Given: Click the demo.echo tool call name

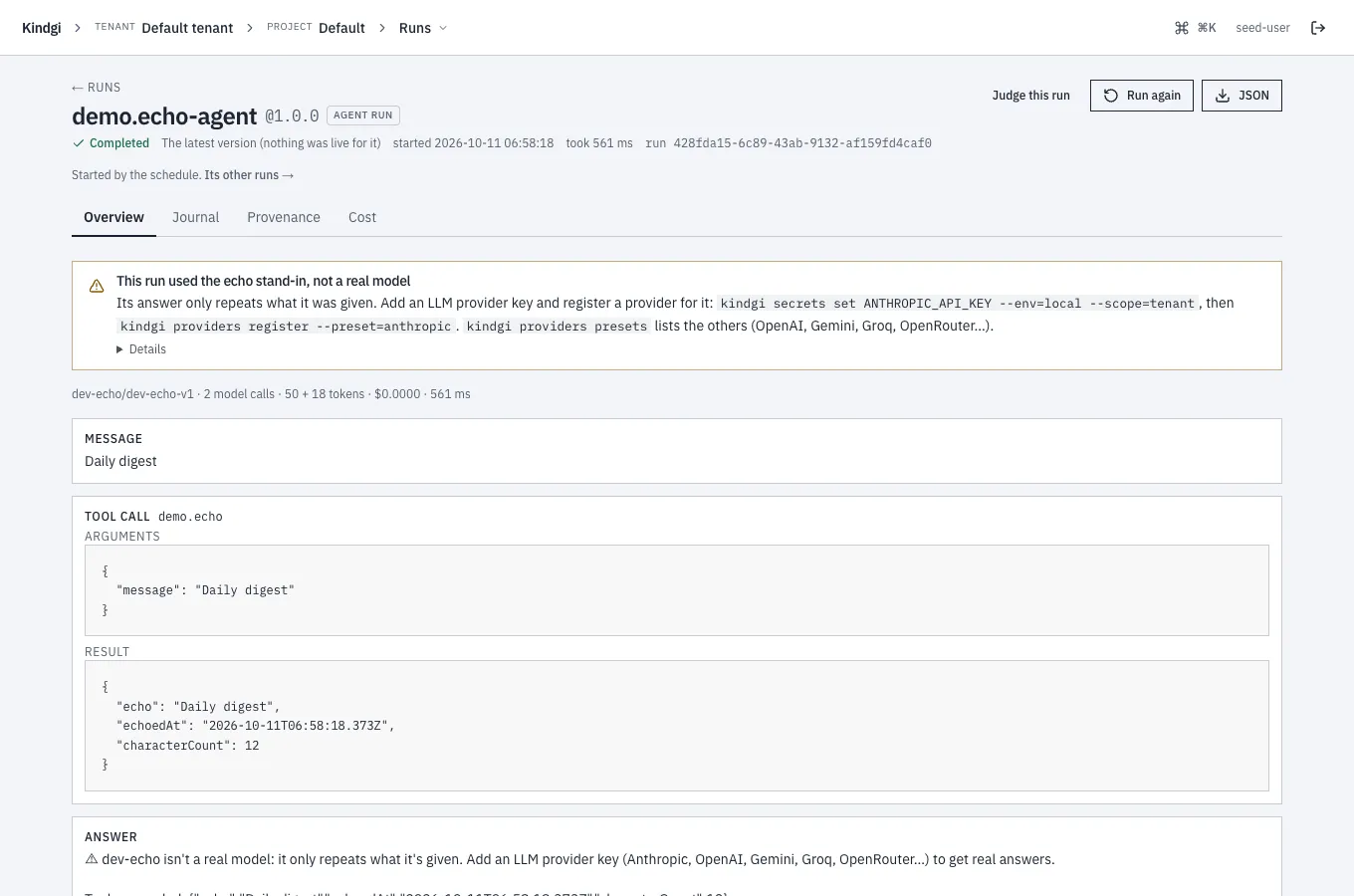Looking at the screenshot, I should (x=190, y=517).
